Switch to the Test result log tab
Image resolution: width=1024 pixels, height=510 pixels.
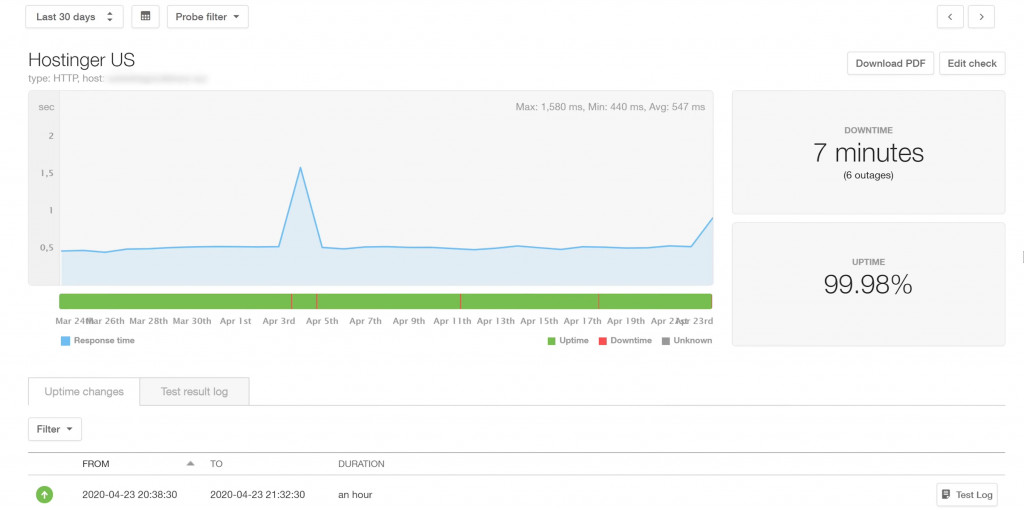tap(194, 392)
